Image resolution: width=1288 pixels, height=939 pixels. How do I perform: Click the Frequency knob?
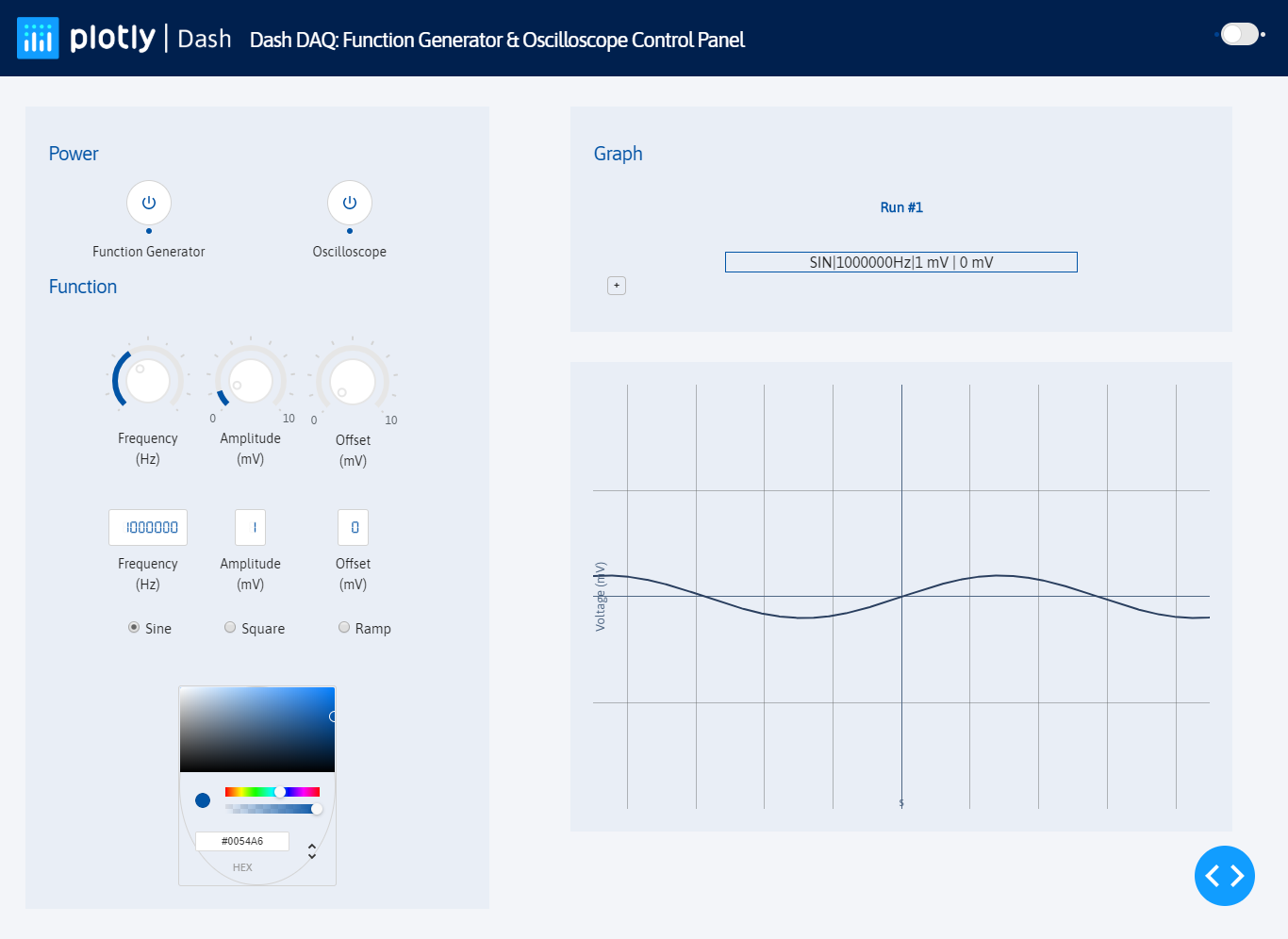pos(148,381)
